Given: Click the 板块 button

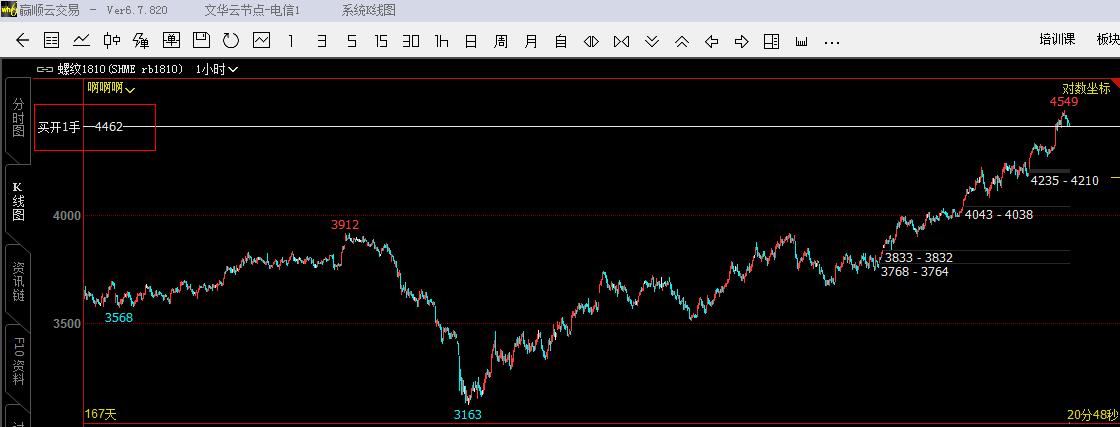Looking at the screenshot, I should tap(1108, 39).
